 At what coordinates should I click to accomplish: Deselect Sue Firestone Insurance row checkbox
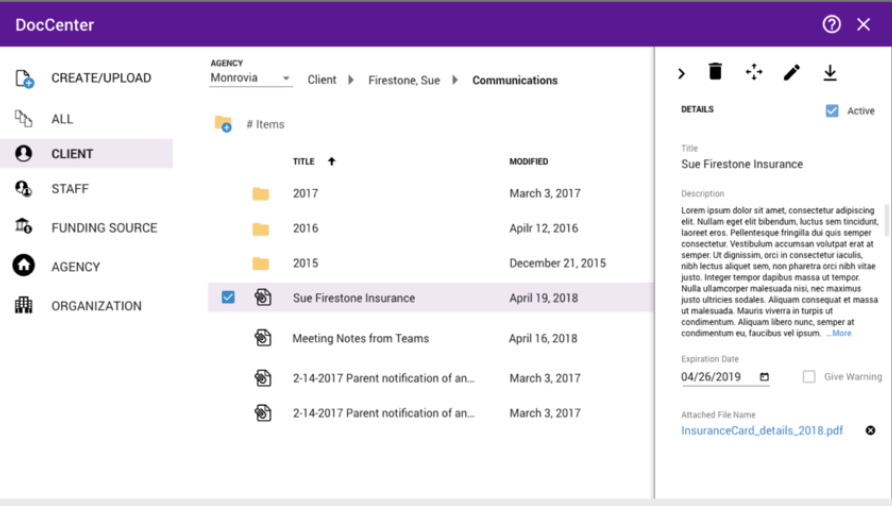click(x=228, y=297)
